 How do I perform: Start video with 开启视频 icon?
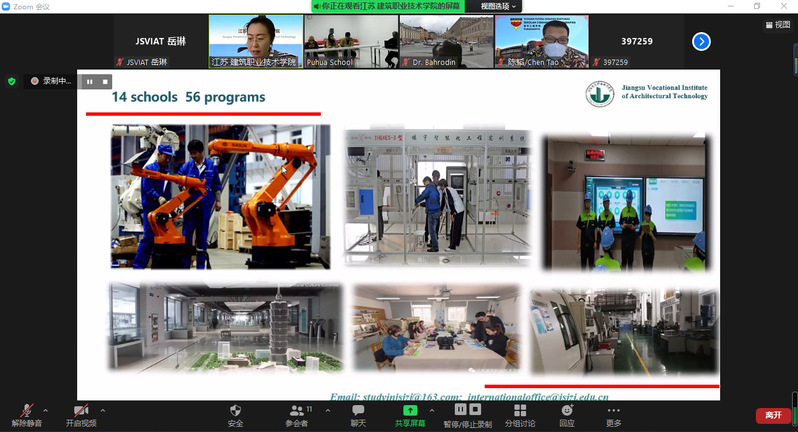point(81,412)
